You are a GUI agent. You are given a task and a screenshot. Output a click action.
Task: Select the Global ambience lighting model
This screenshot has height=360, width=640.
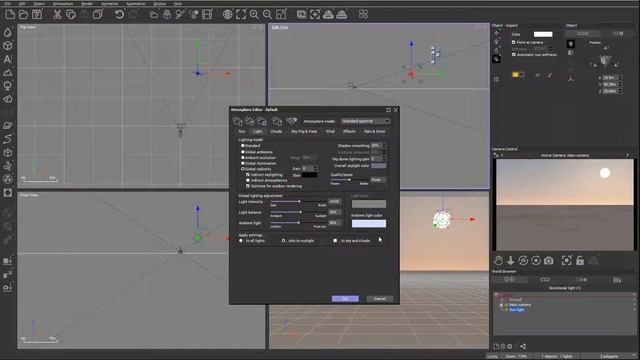[242, 152]
